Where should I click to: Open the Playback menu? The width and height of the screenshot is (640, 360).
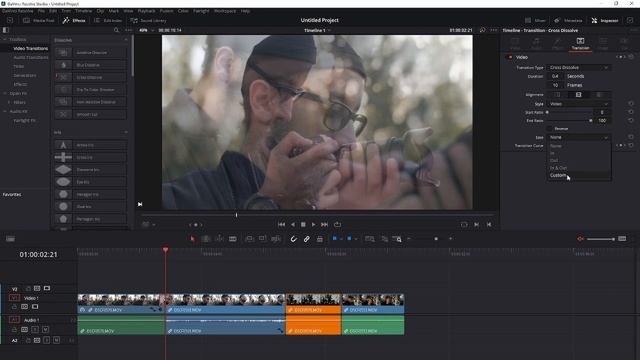pos(146,11)
